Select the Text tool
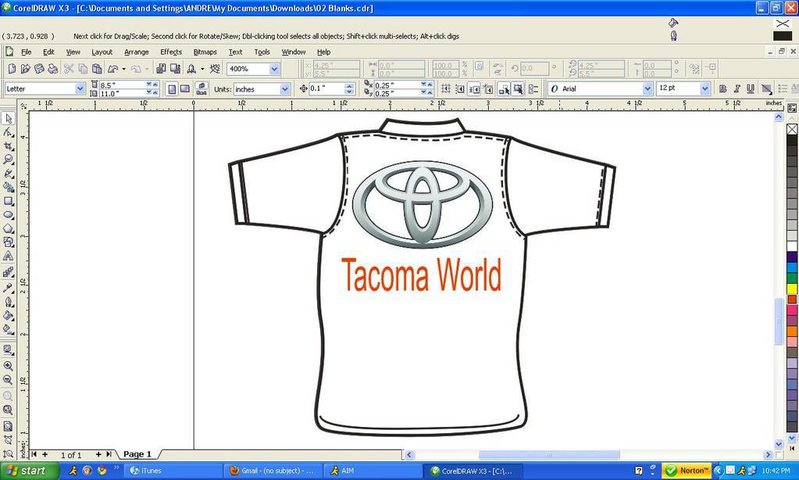This screenshot has height=480, width=799. point(8,256)
